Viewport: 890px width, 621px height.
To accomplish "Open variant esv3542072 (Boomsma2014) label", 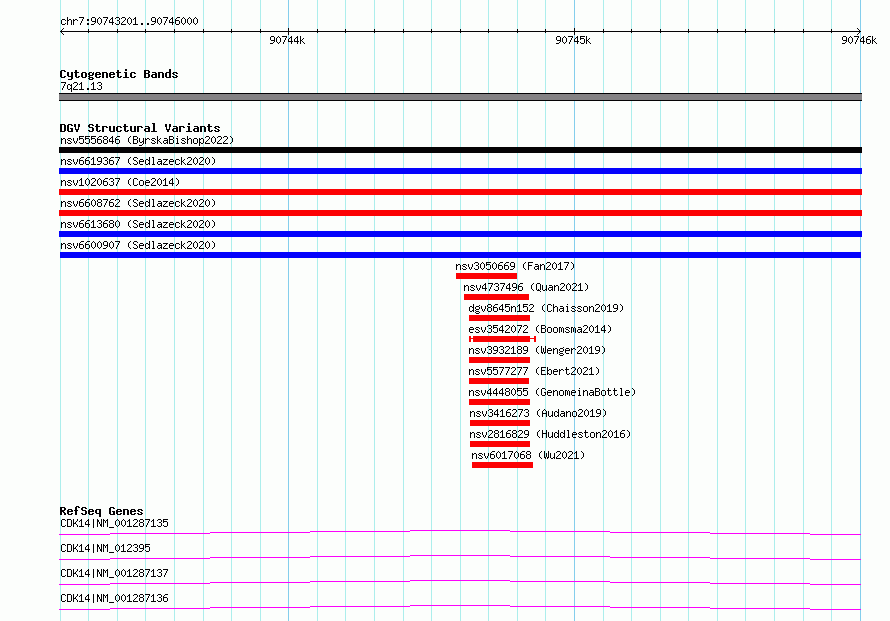I will pyautogui.click(x=540, y=329).
